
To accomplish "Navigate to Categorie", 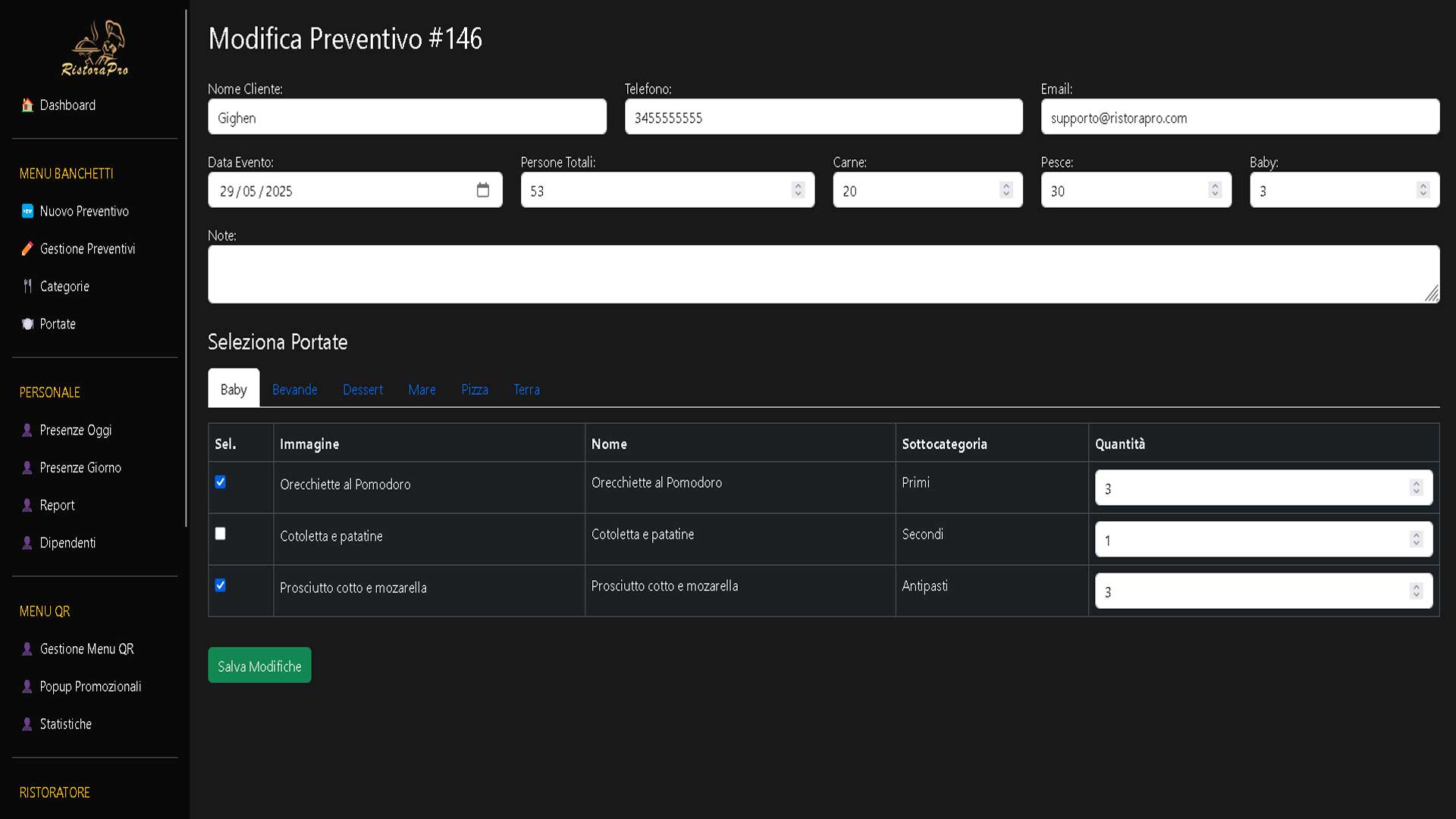I will (x=64, y=286).
